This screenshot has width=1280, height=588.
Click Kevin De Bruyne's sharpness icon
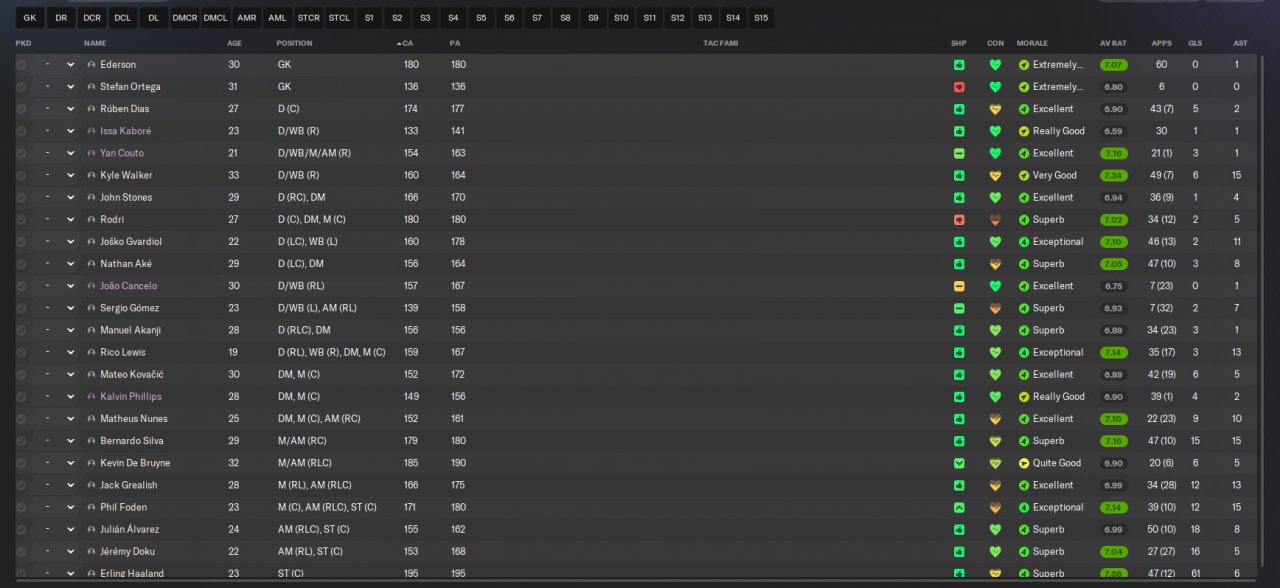pos(959,463)
